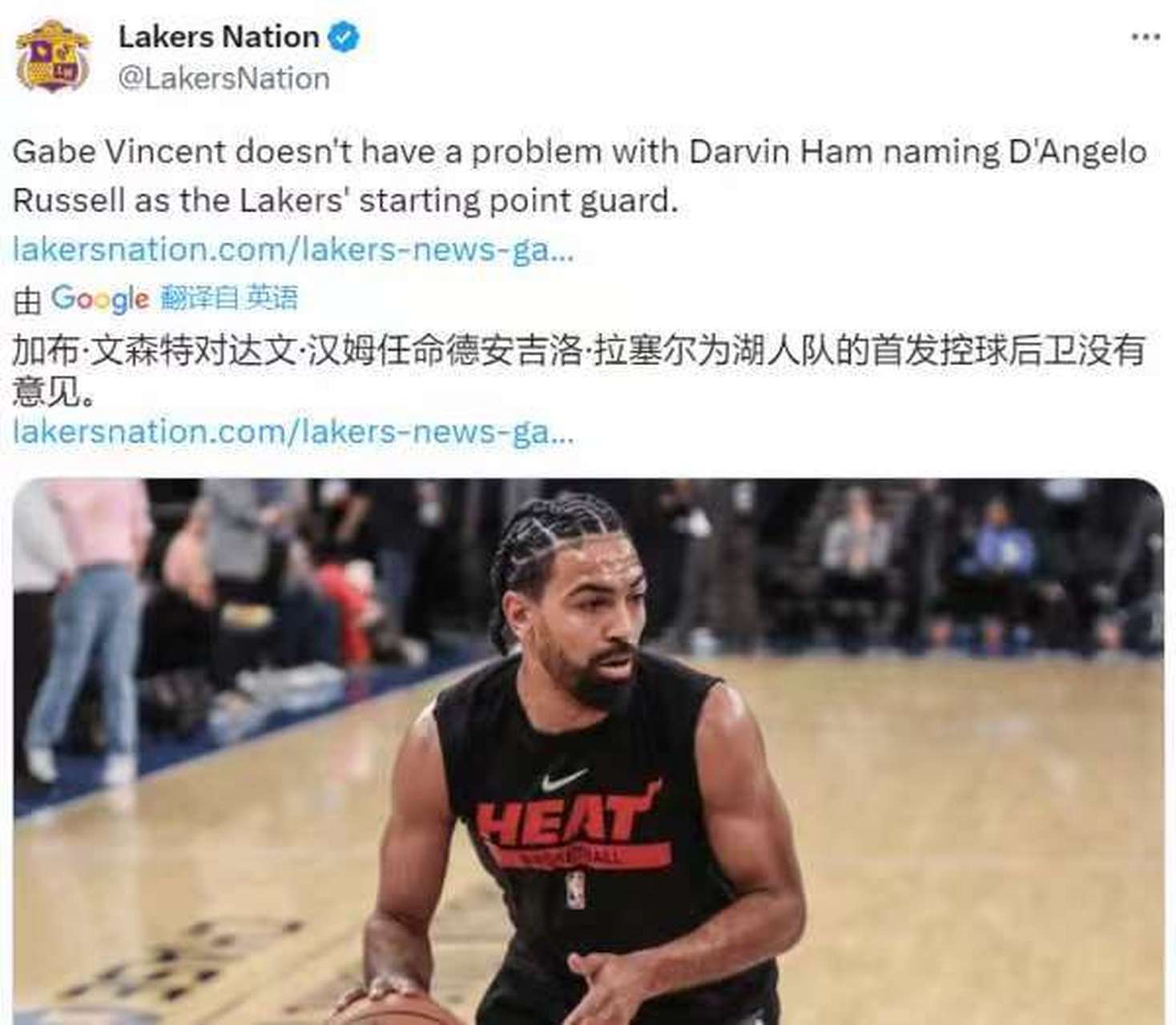1176x1025 pixels.
Task: Open the @LakersNation handle
Action: 224,78
